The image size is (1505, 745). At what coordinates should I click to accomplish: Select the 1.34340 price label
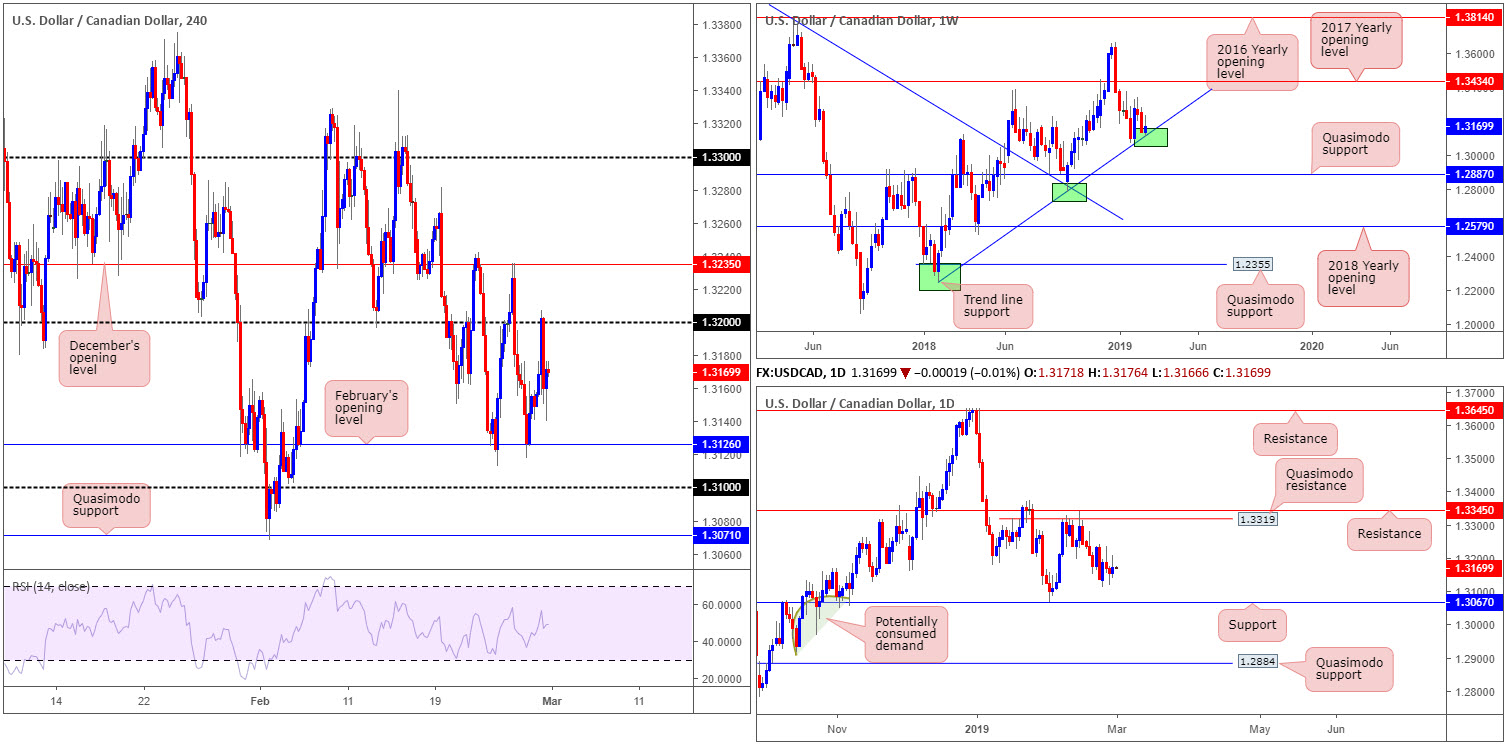coord(1475,81)
